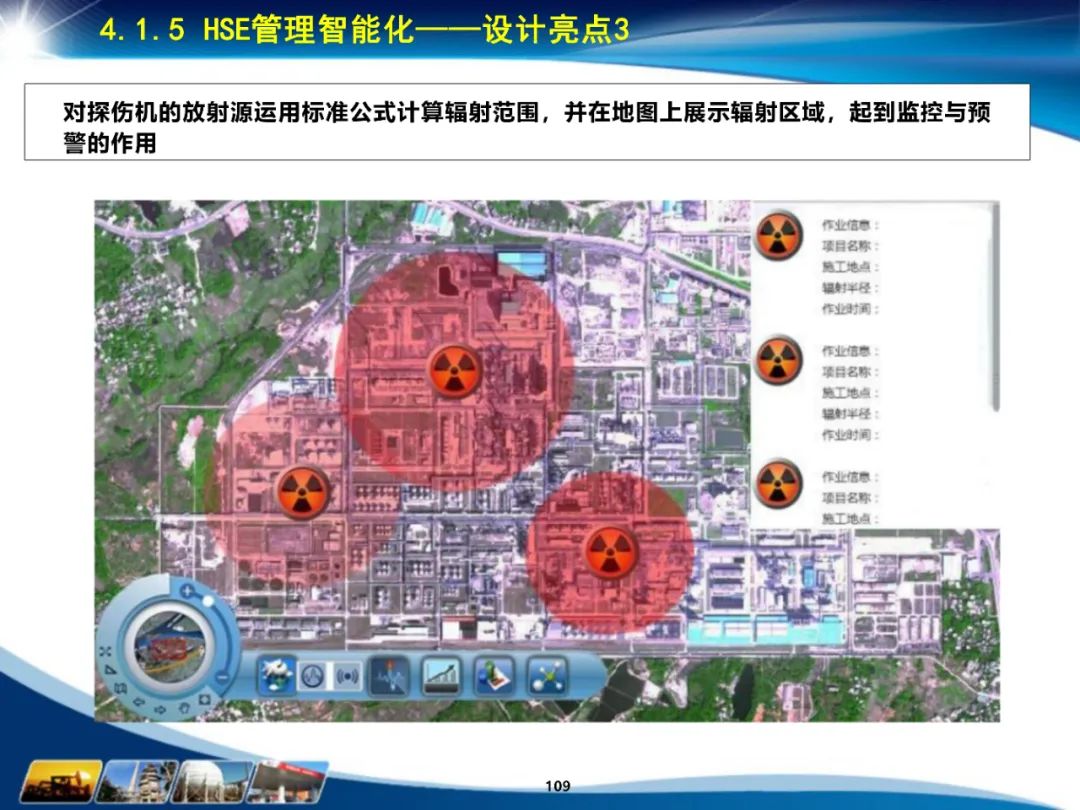
Task: Click the gas station thumbnail in footer
Action: (289, 782)
